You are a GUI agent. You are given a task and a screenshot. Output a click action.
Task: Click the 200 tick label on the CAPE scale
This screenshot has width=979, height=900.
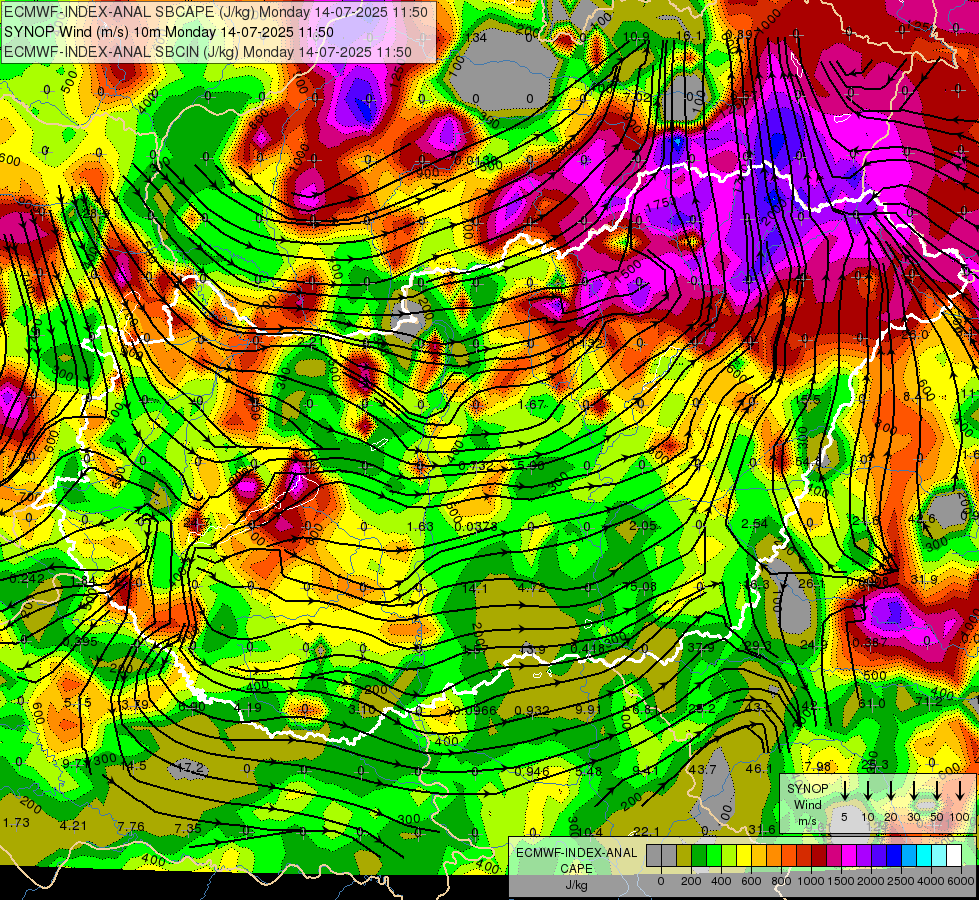pos(691,881)
